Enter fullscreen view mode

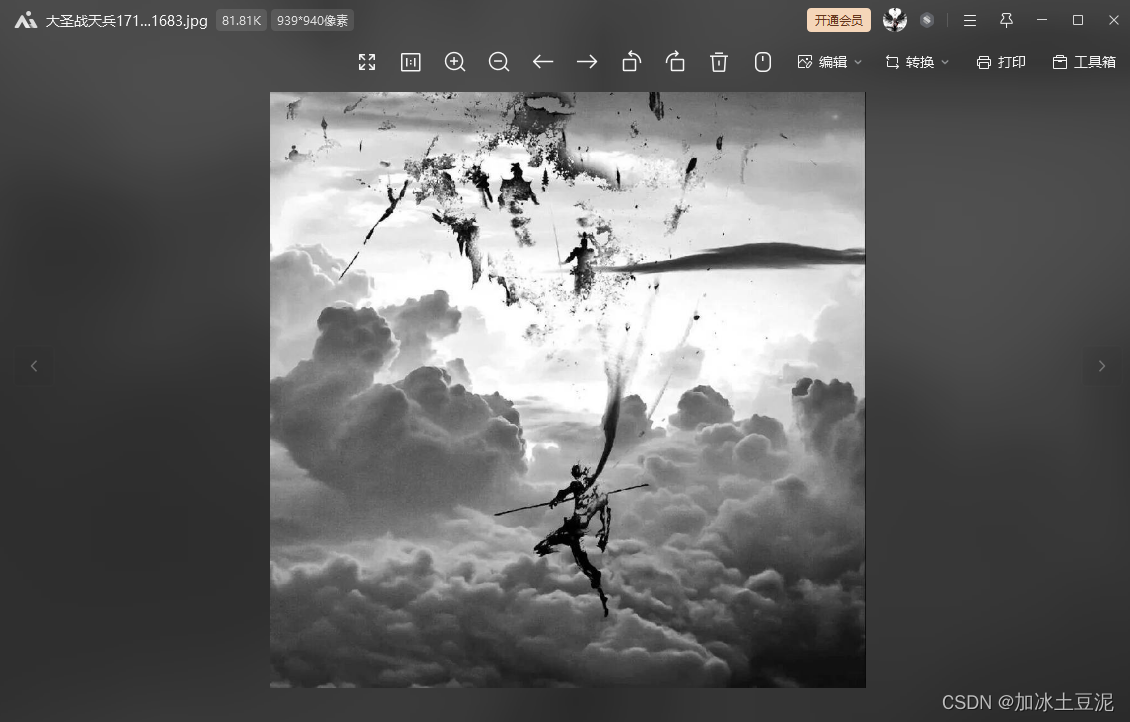coord(367,62)
